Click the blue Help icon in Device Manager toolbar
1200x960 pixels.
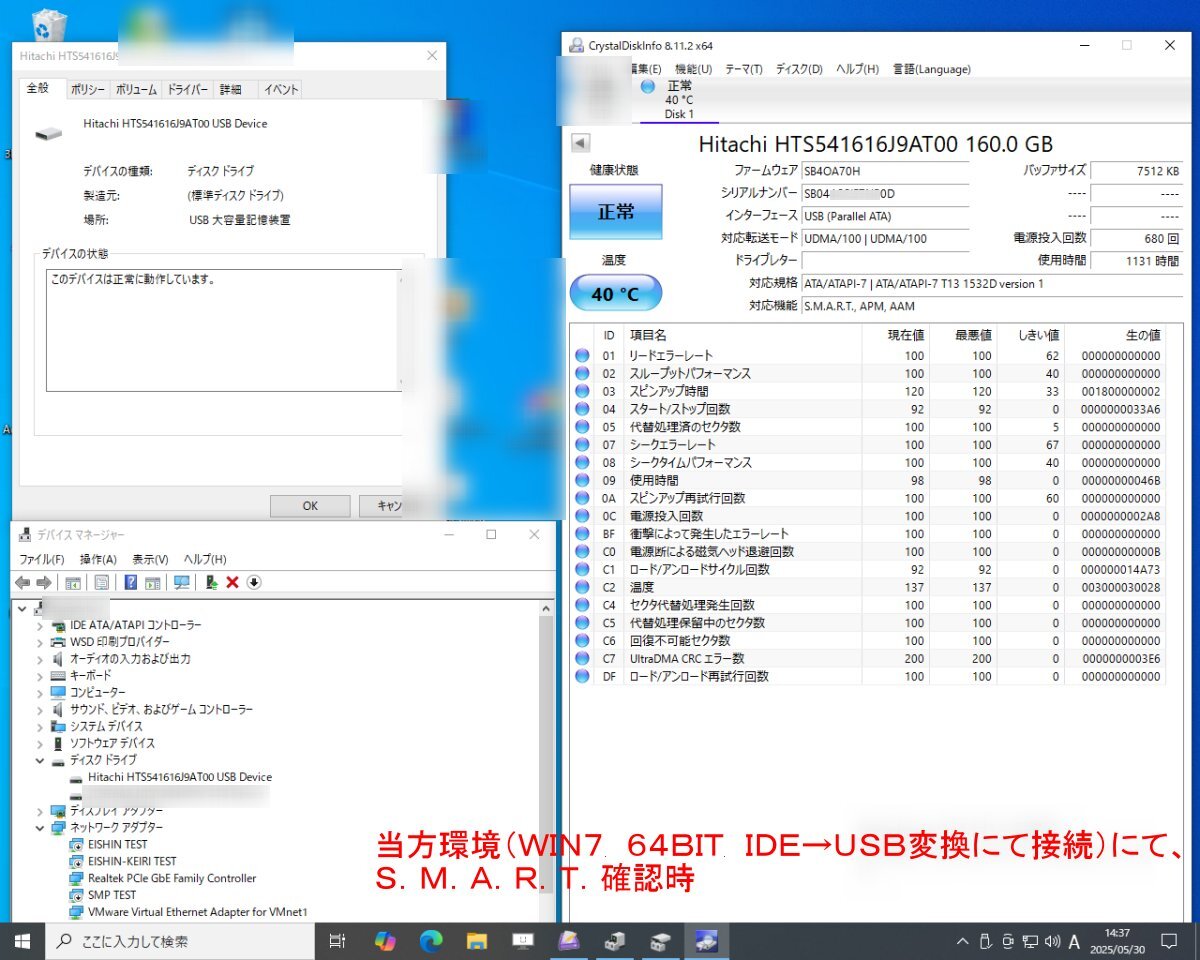pos(131,582)
